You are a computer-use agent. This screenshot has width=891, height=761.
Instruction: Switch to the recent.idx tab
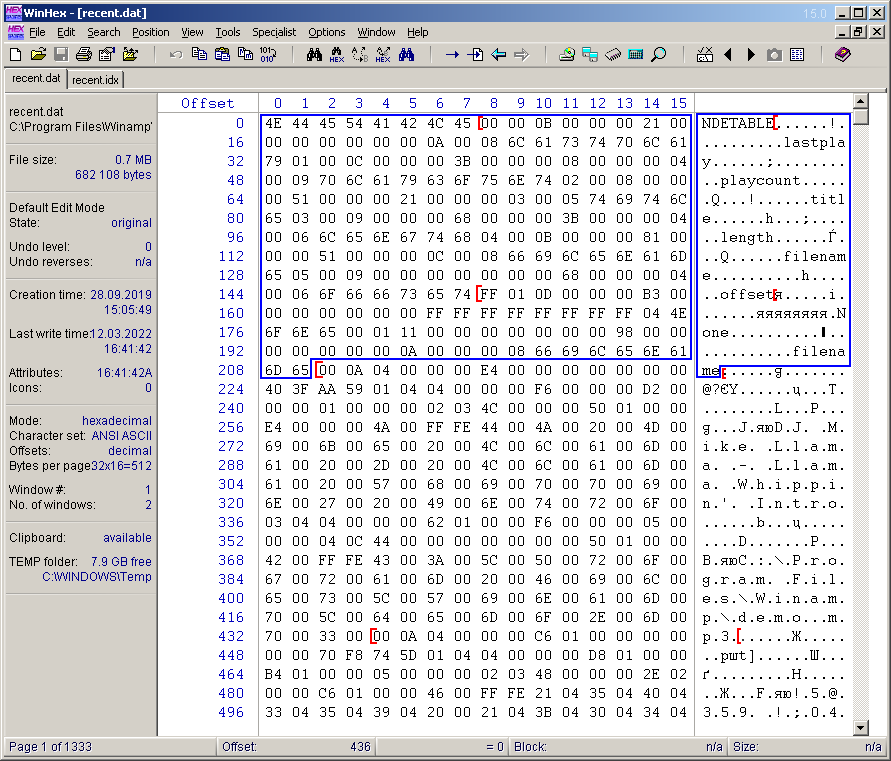click(96, 79)
